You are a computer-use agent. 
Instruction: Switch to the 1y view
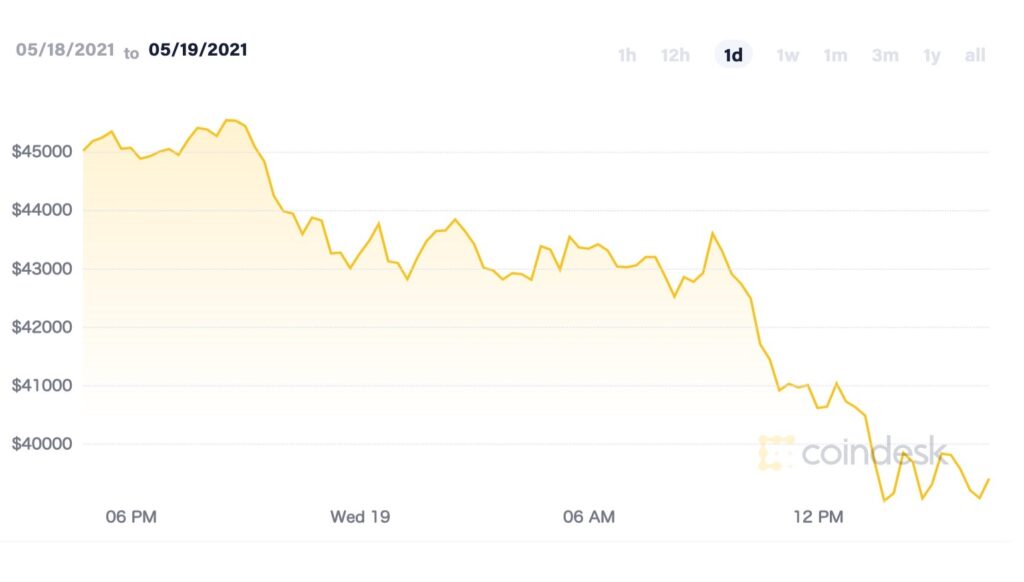[932, 55]
